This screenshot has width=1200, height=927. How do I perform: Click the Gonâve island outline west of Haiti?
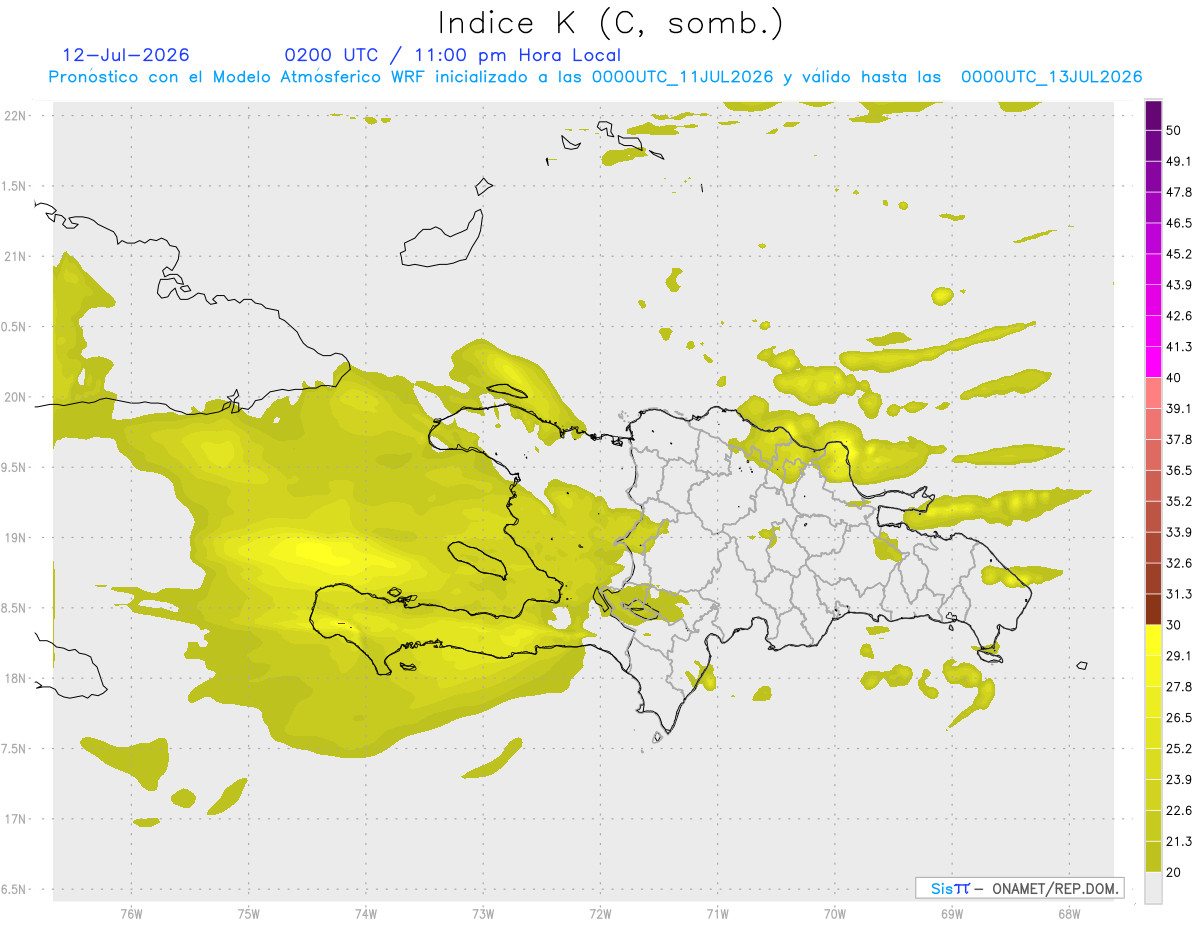click(478, 560)
